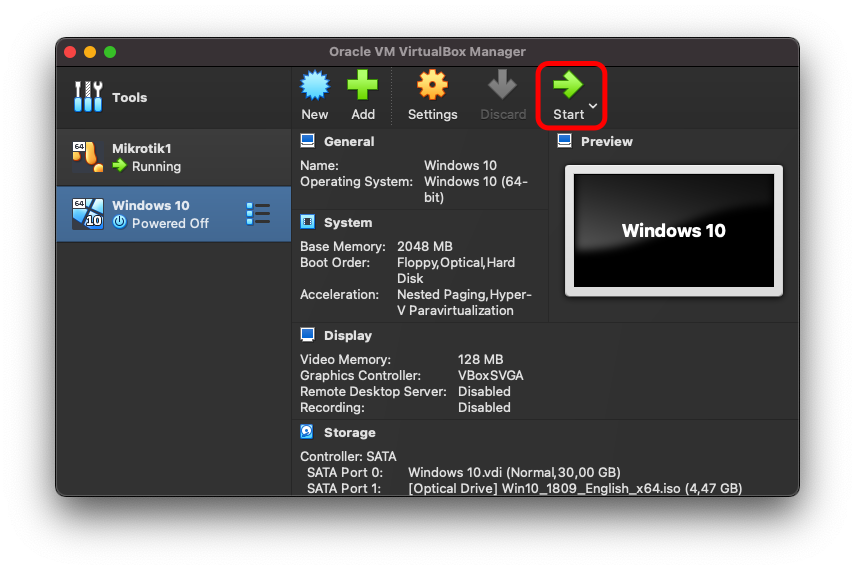Click the Discard saved state icon
Viewport: 855px width, 570px height.
(502, 86)
